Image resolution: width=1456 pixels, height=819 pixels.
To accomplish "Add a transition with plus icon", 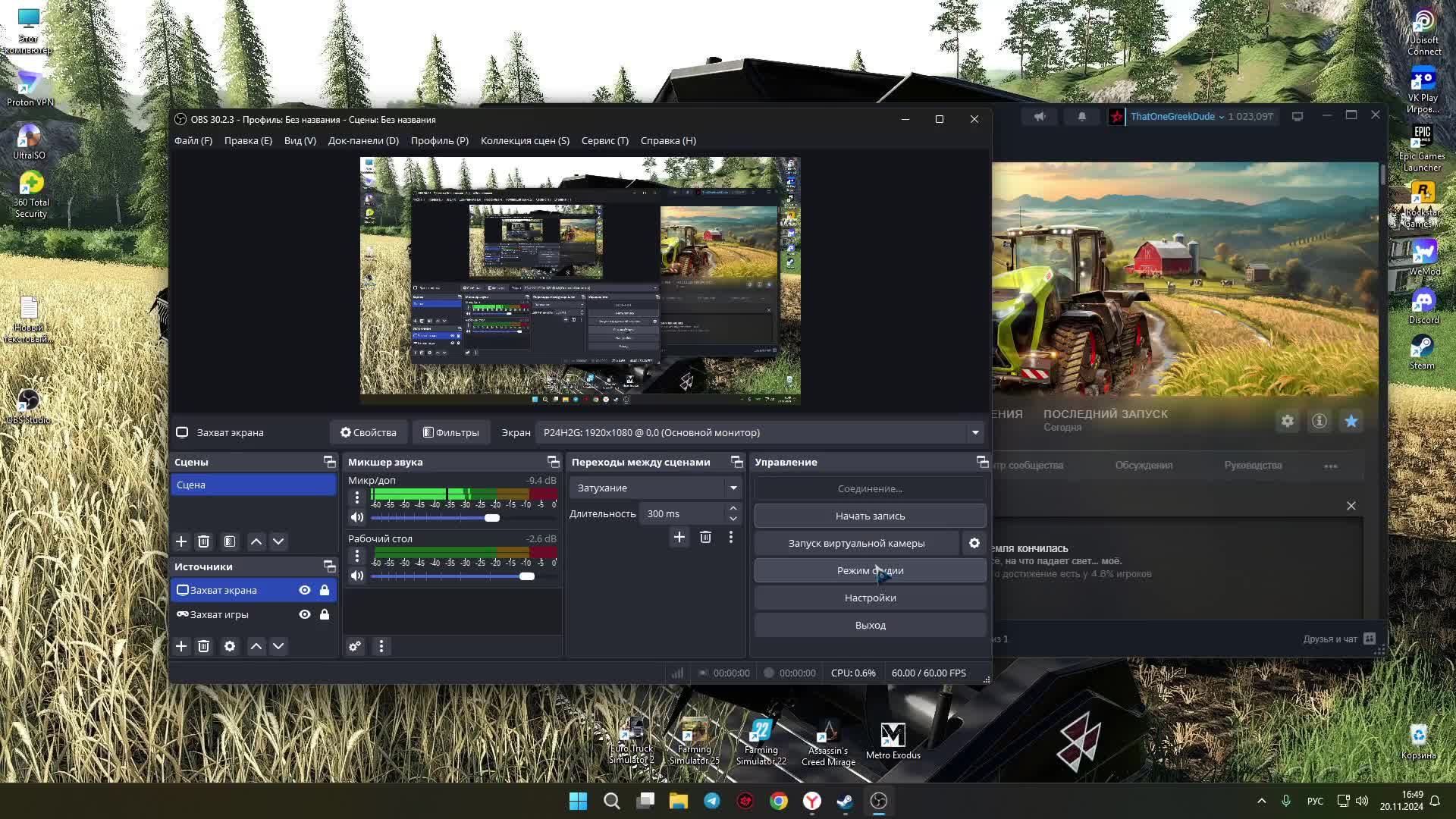I will pos(679,537).
